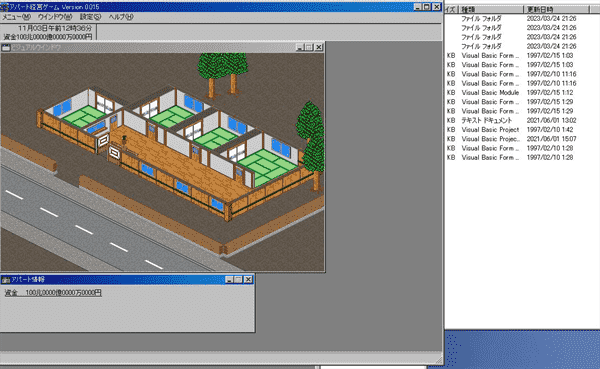Sort the file list by 更新日時 column
This screenshot has width=600, height=369.
click(x=556, y=9)
